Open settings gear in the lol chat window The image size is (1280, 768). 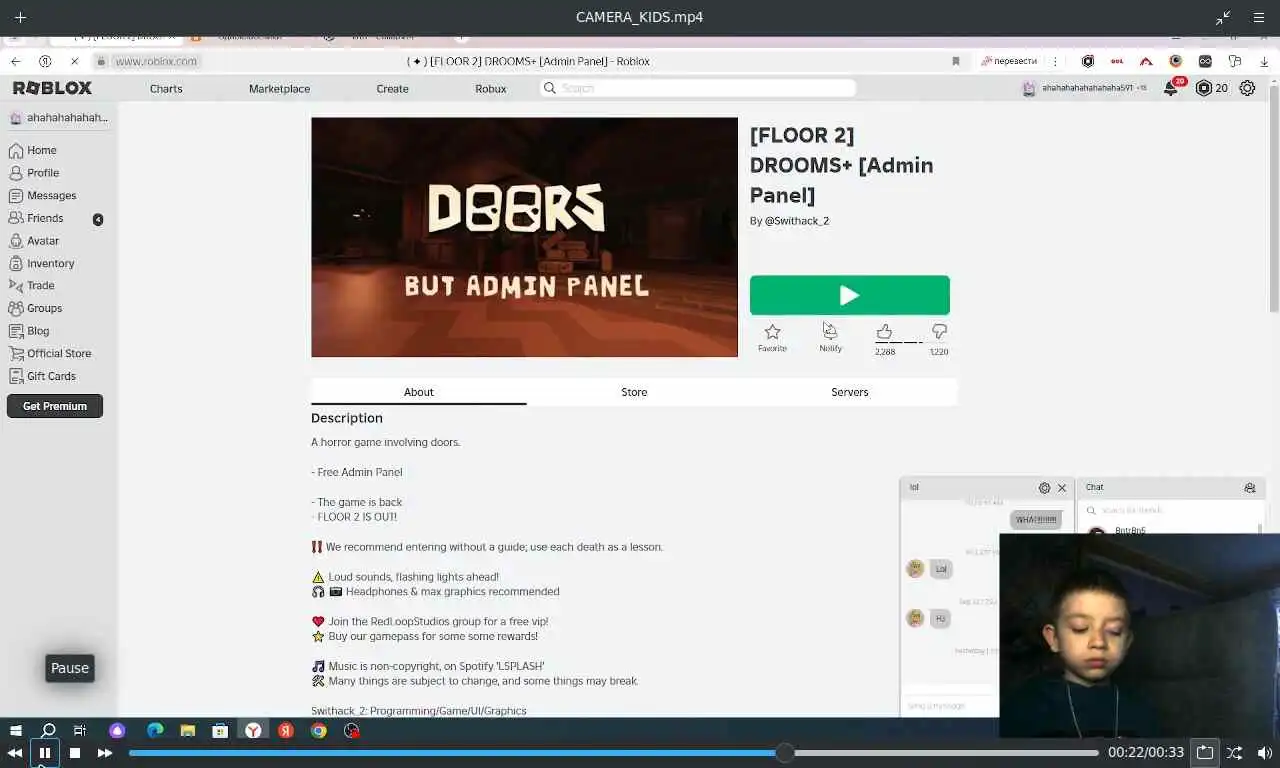tap(1044, 488)
